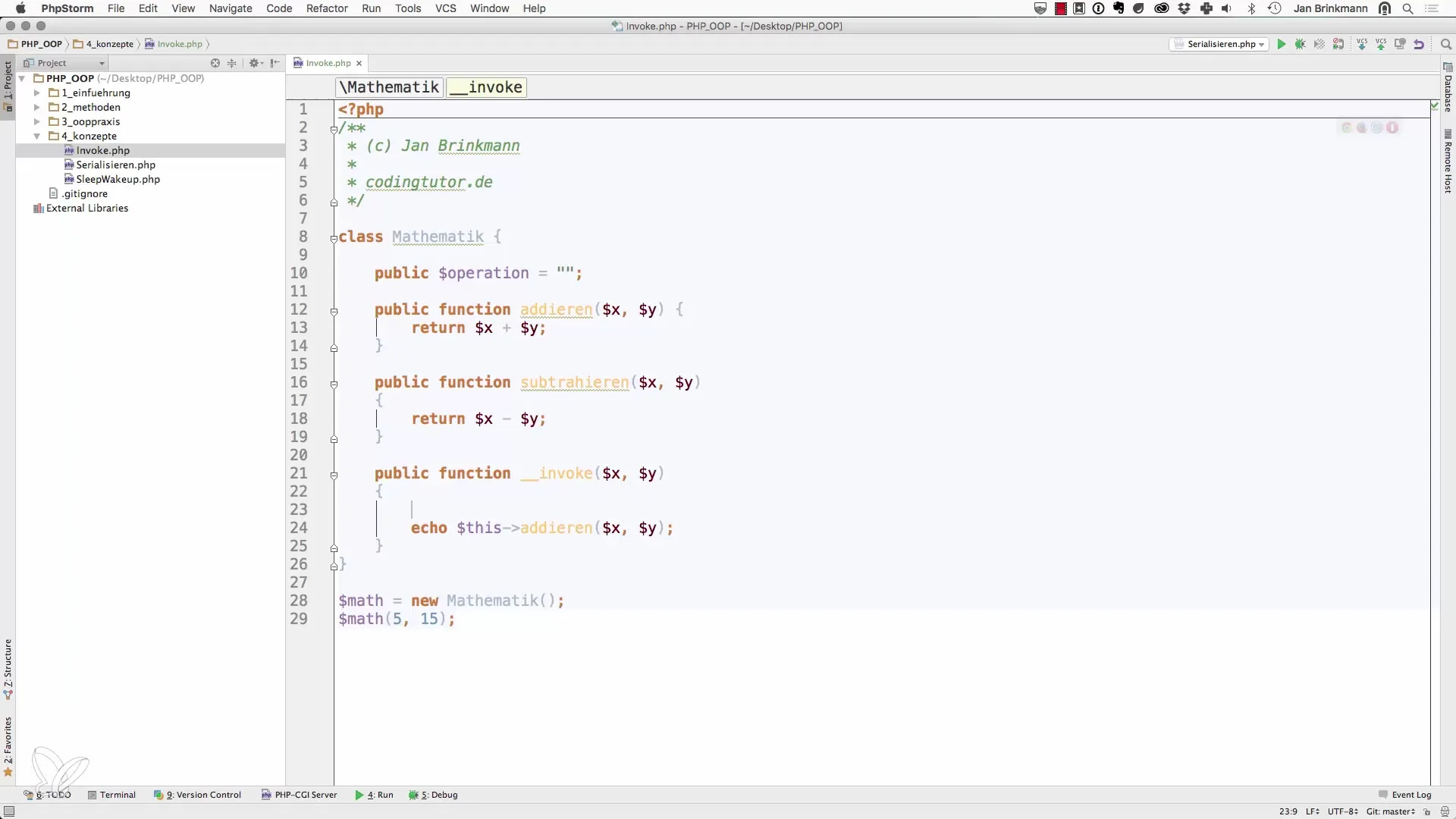Open the Database tool window

(1448, 88)
